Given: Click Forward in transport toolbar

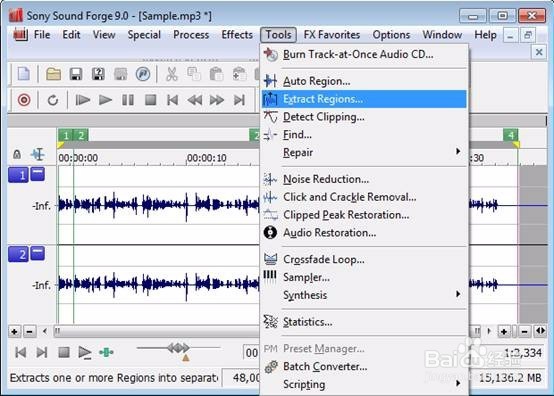Looking at the screenshot, I should pos(217,100).
